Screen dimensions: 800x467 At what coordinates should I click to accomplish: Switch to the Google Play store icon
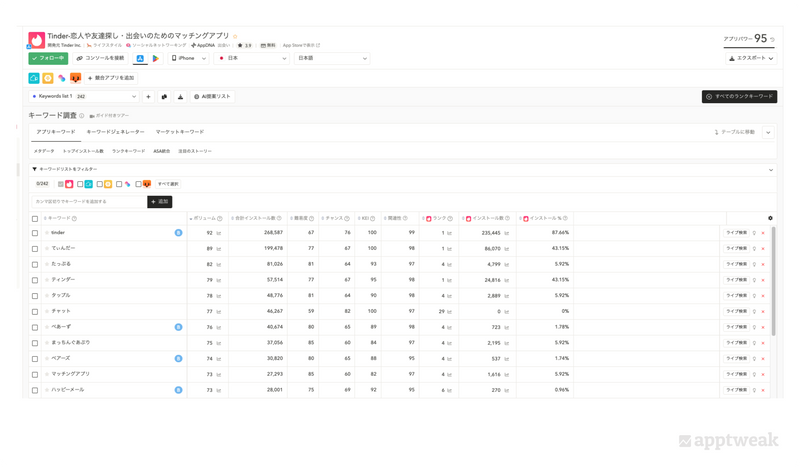tap(156, 58)
